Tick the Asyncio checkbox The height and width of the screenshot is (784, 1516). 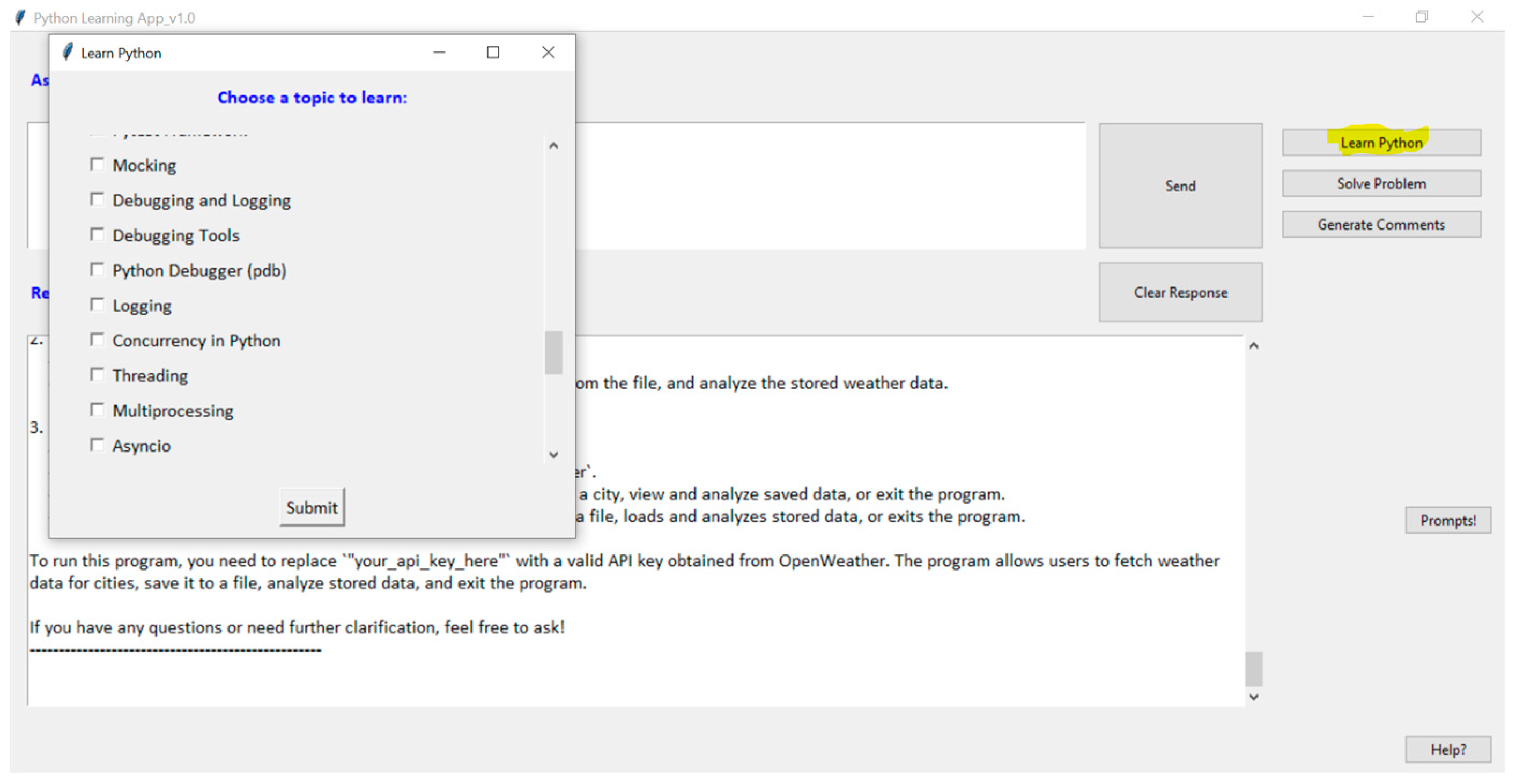pyautogui.click(x=97, y=445)
